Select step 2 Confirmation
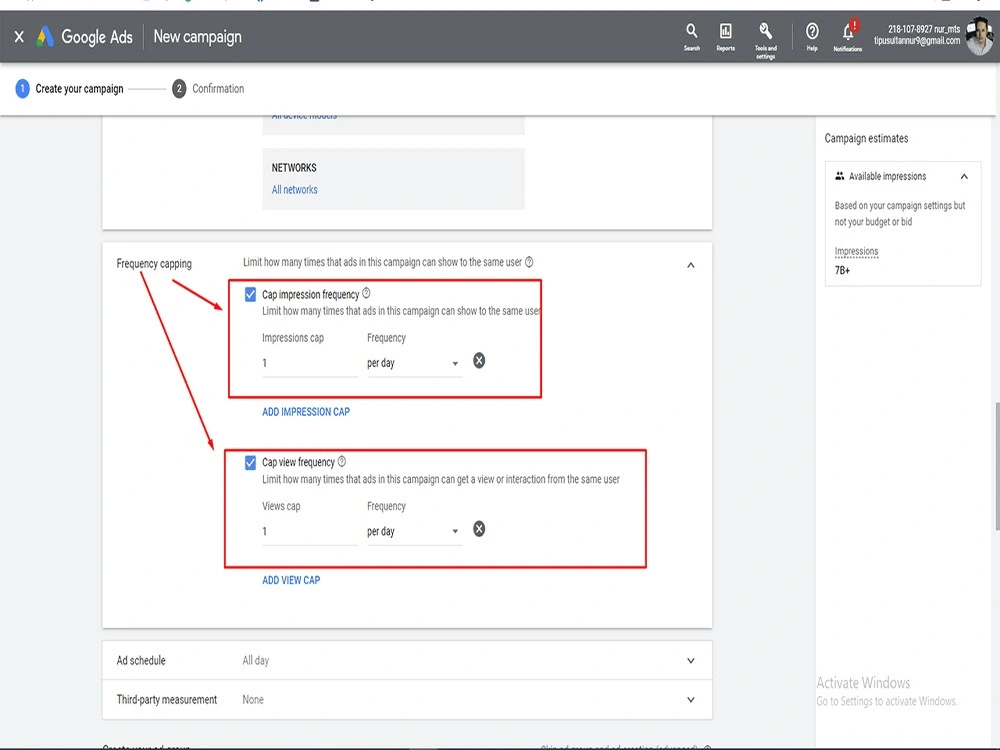1000x750 pixels. [x=208, y=89]
